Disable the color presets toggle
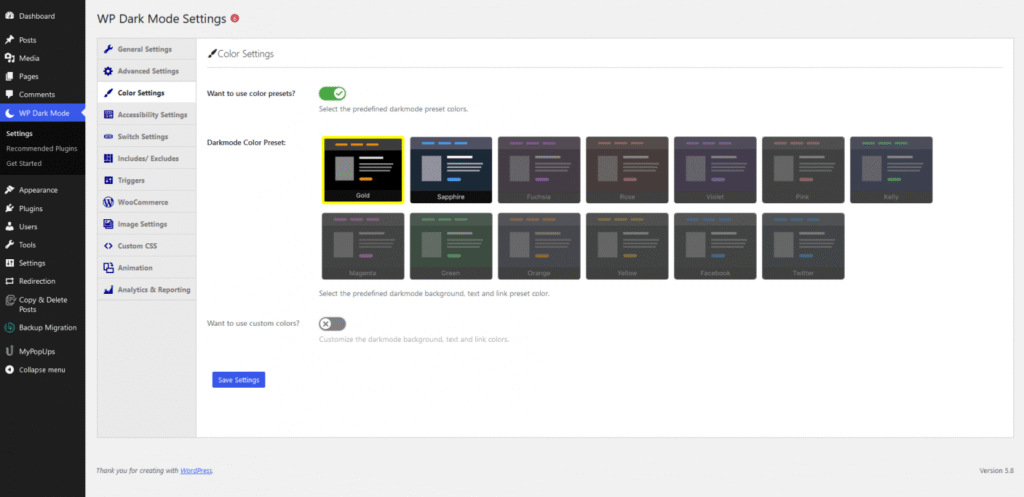 332,93
